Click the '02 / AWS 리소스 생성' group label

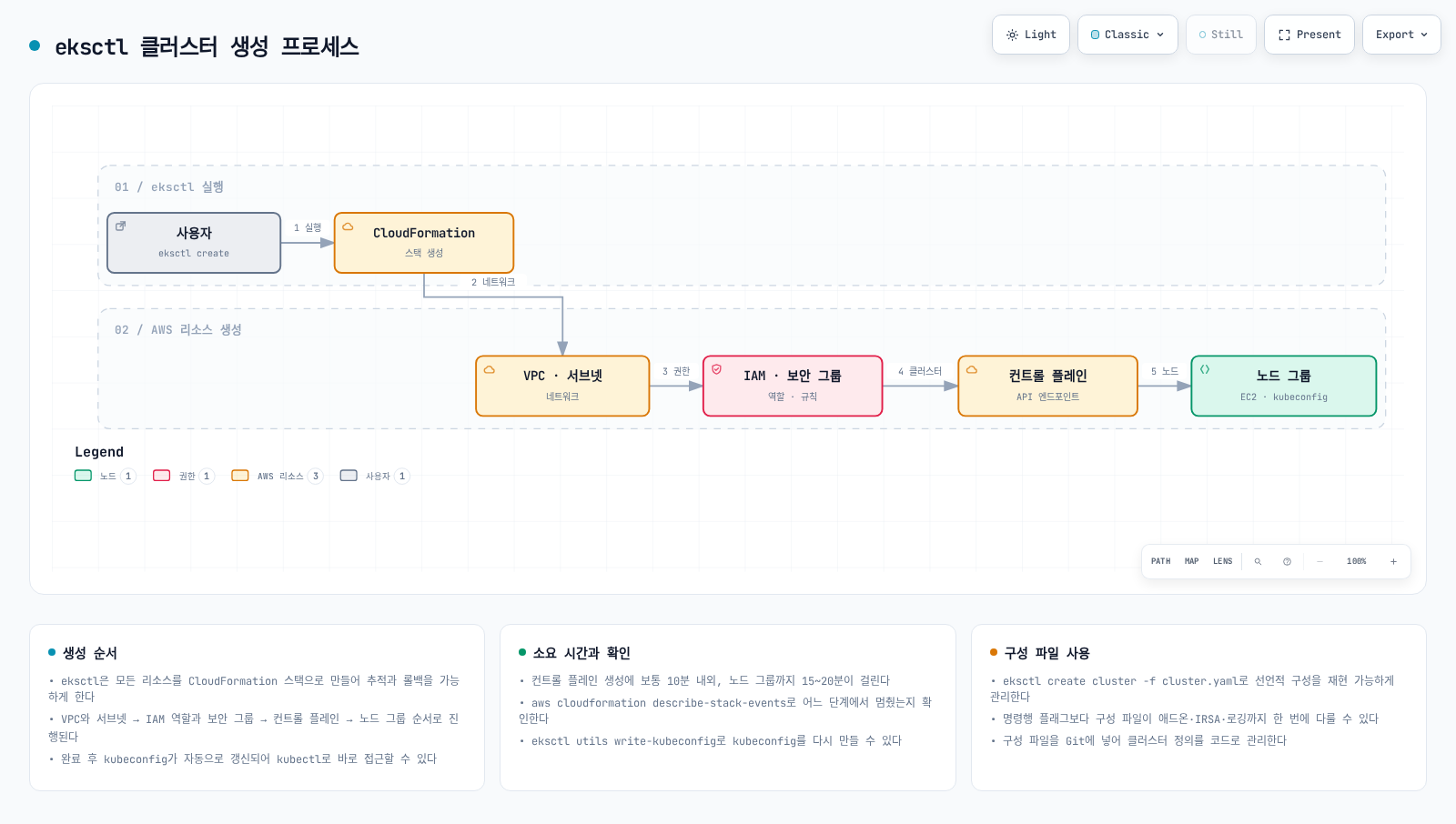tap(178, 329)
